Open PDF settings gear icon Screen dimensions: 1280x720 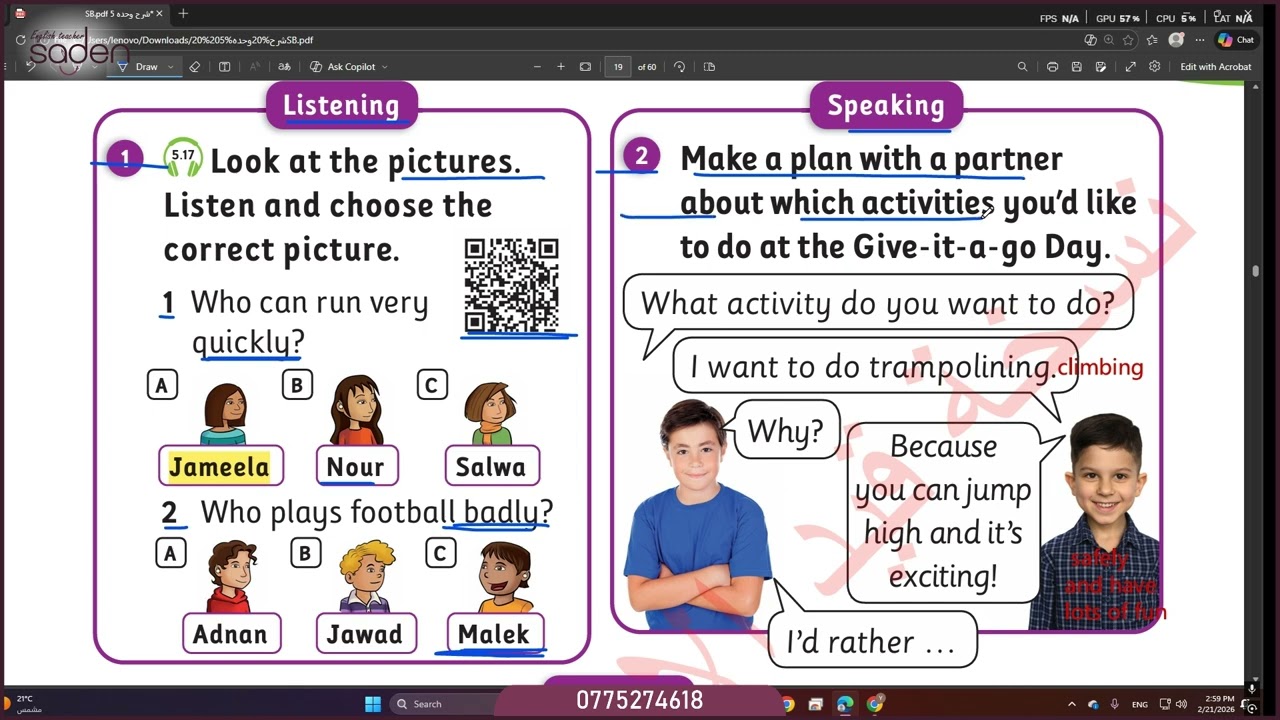[x=1155, y=67]
